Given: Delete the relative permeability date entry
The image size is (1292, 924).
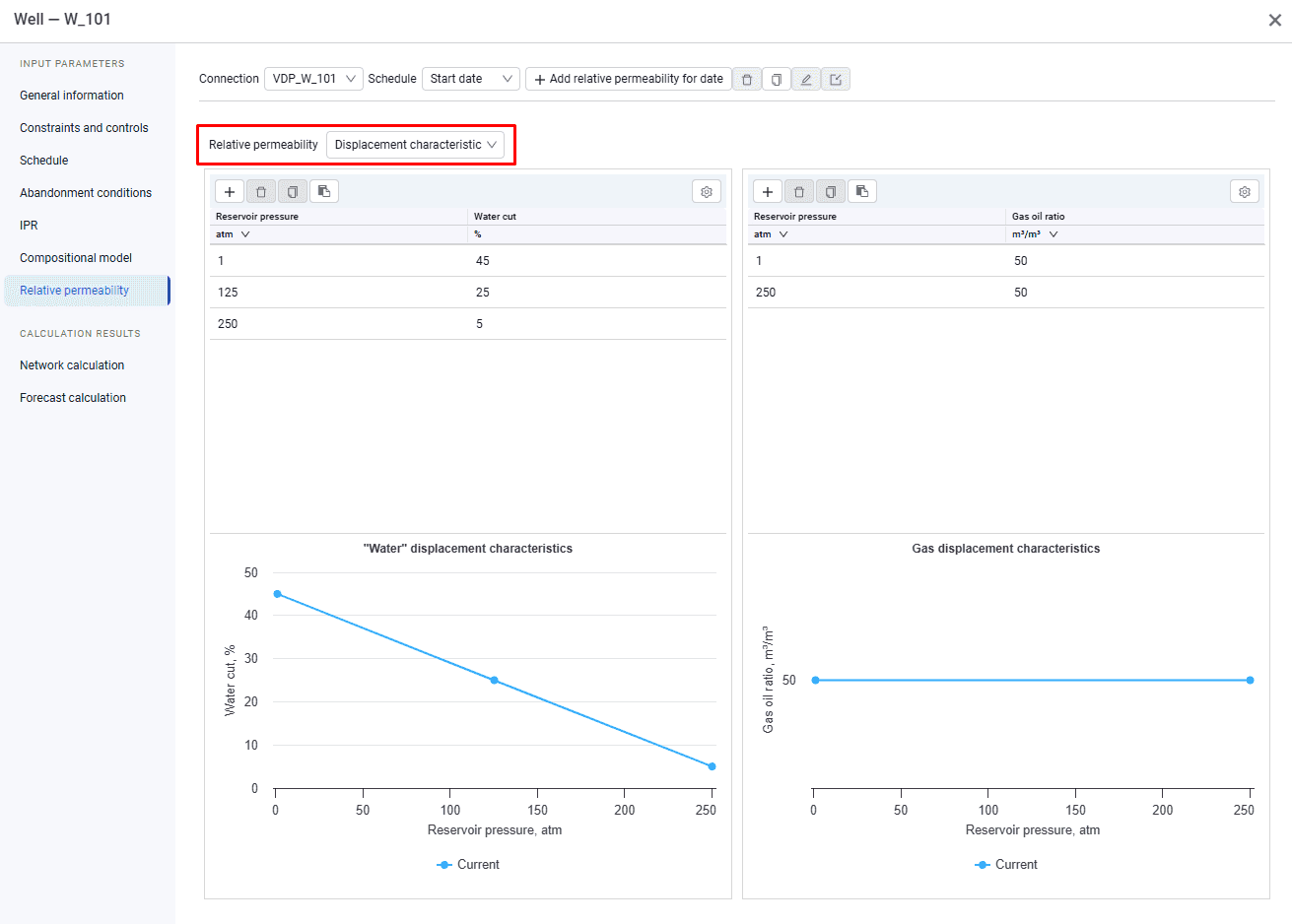Looking at the screenshot, I should (x=747, y=79).
